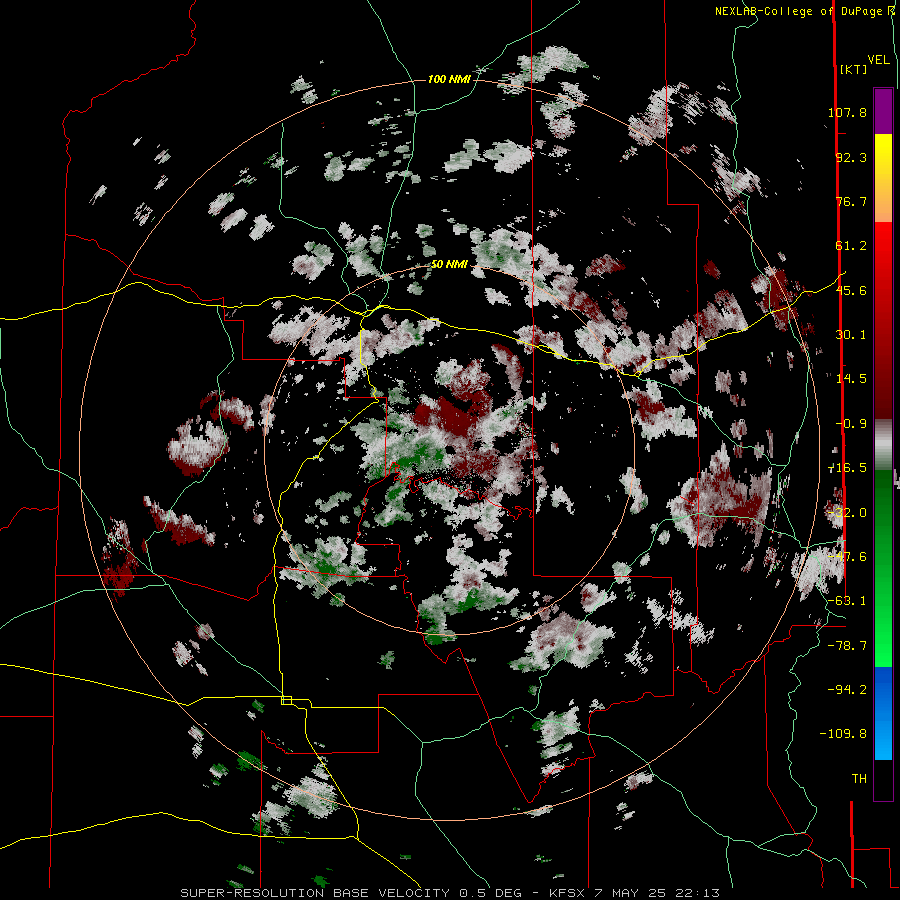Pick the green segment of the color bar
The height and width of the screenshot is (900, 900).
(x=883, y=568)
